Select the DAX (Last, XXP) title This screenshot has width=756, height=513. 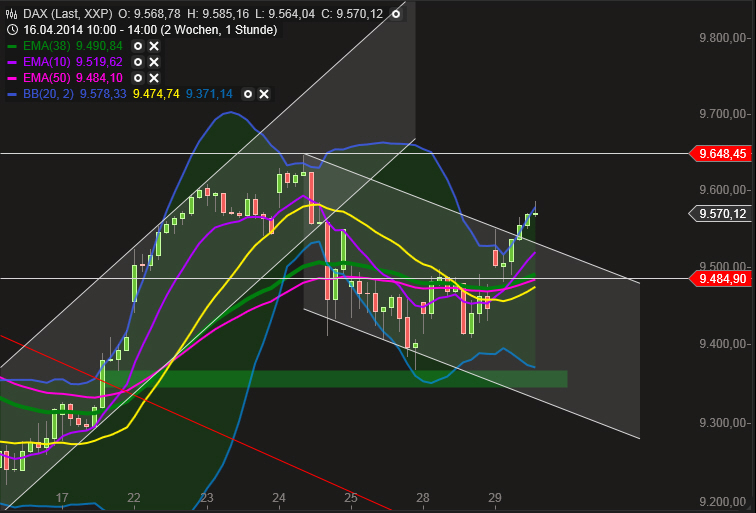tap(68, 14)
